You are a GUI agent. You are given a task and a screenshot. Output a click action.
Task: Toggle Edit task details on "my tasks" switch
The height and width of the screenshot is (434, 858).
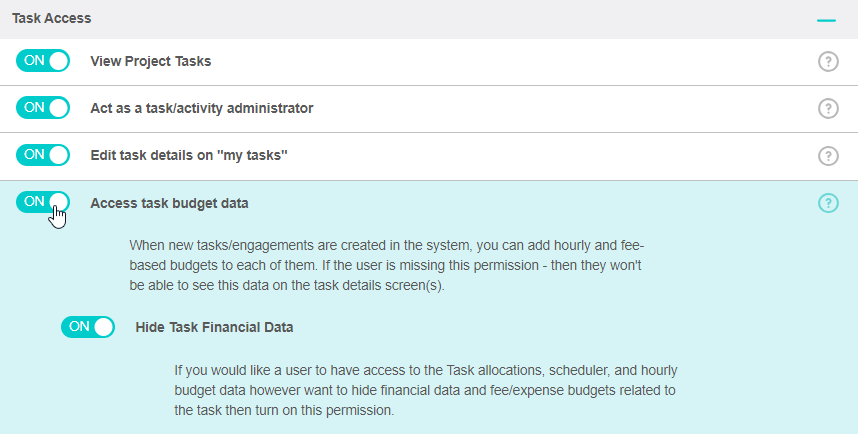click(x=43, y=155)
